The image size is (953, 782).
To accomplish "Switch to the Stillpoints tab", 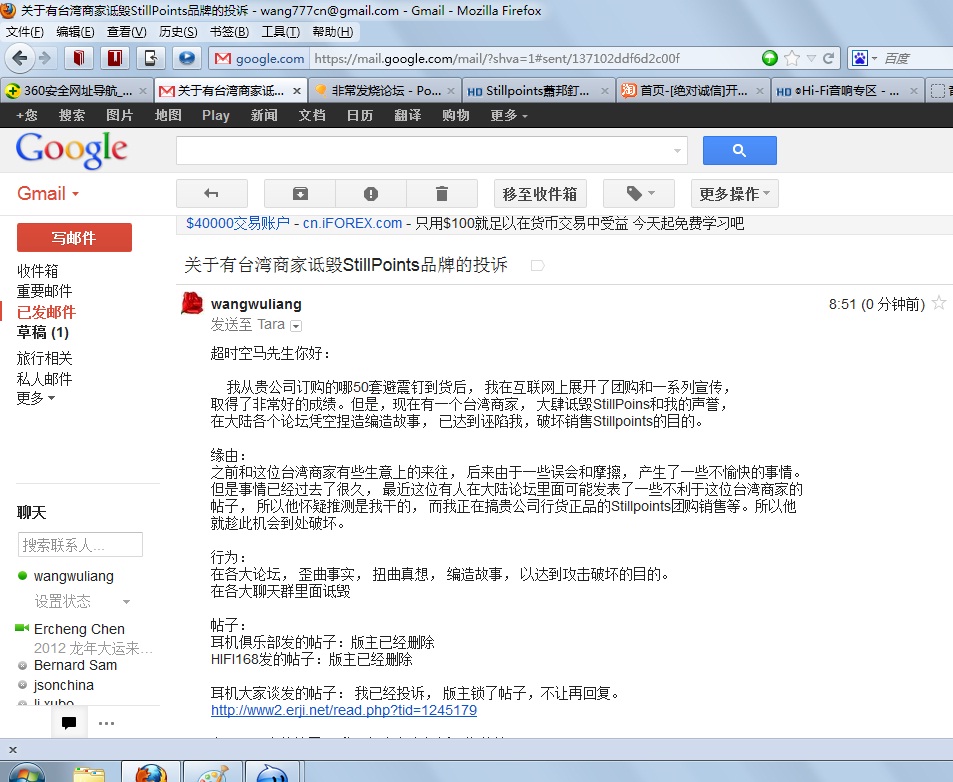I will [x=538, y=91].
